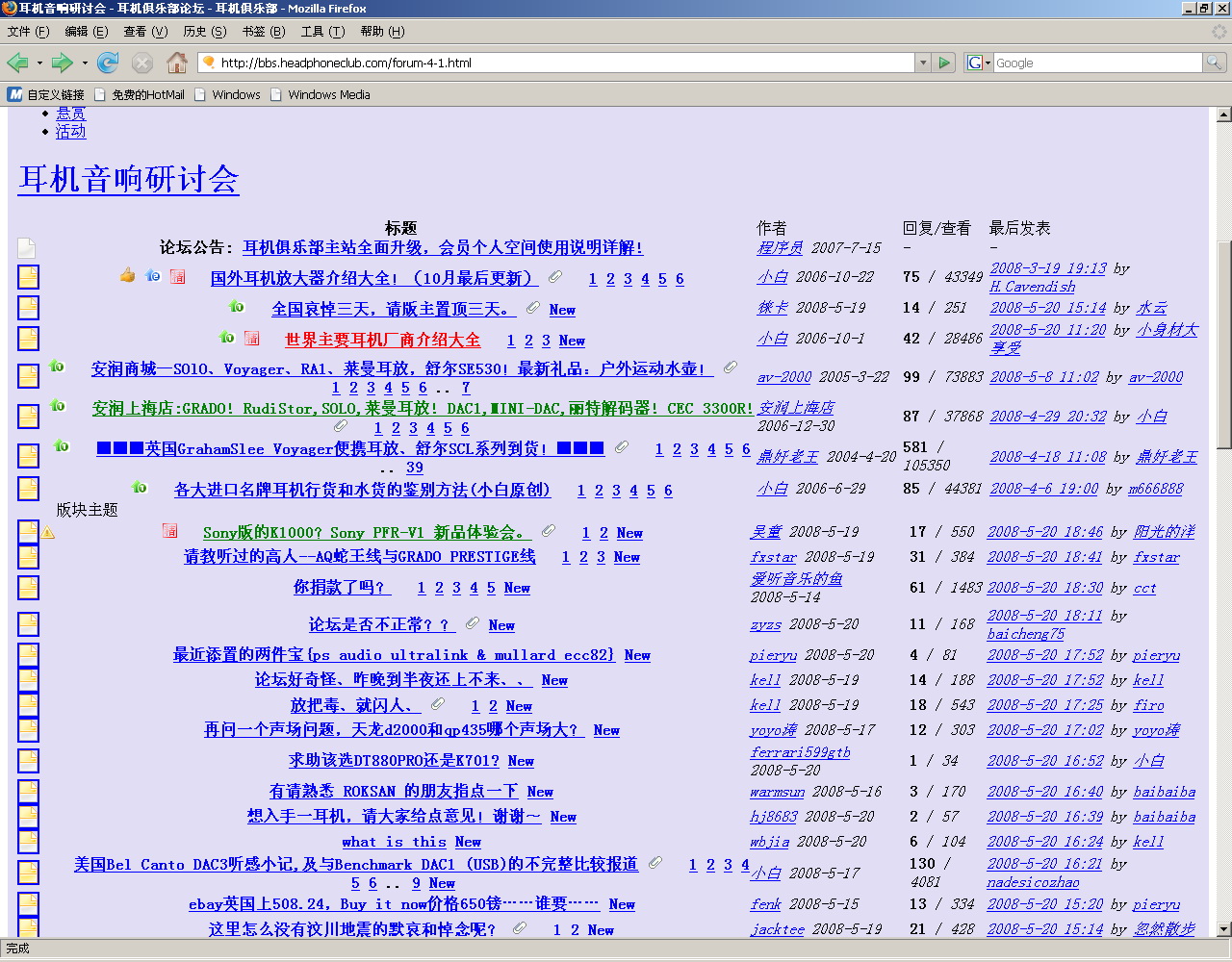Click in the Google search box
1232x962 pixels.
click(1097, 63)
